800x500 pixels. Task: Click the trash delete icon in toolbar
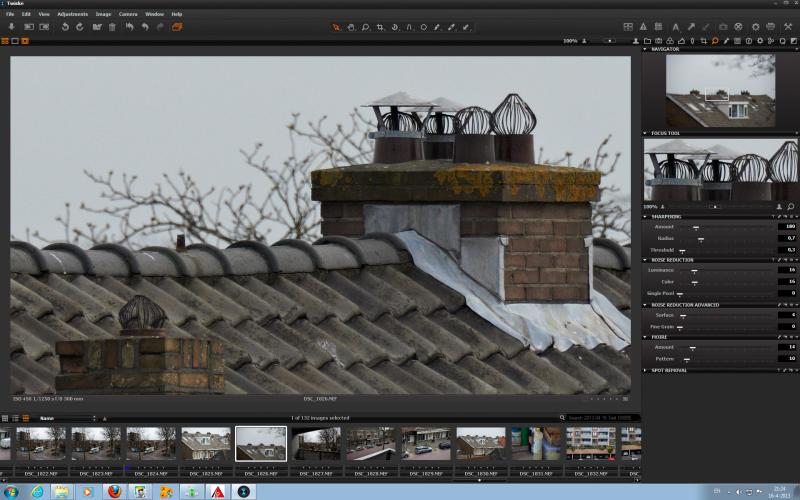tap(112, 27)
